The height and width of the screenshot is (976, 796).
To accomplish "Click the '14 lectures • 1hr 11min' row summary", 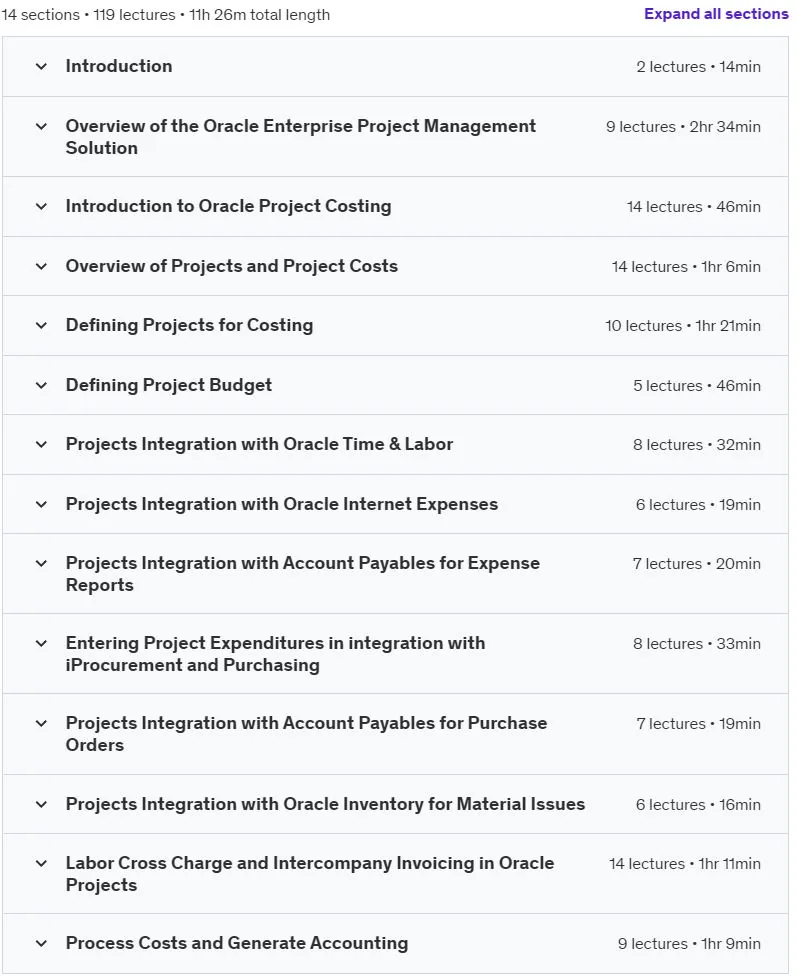I will tap(685, 863).
